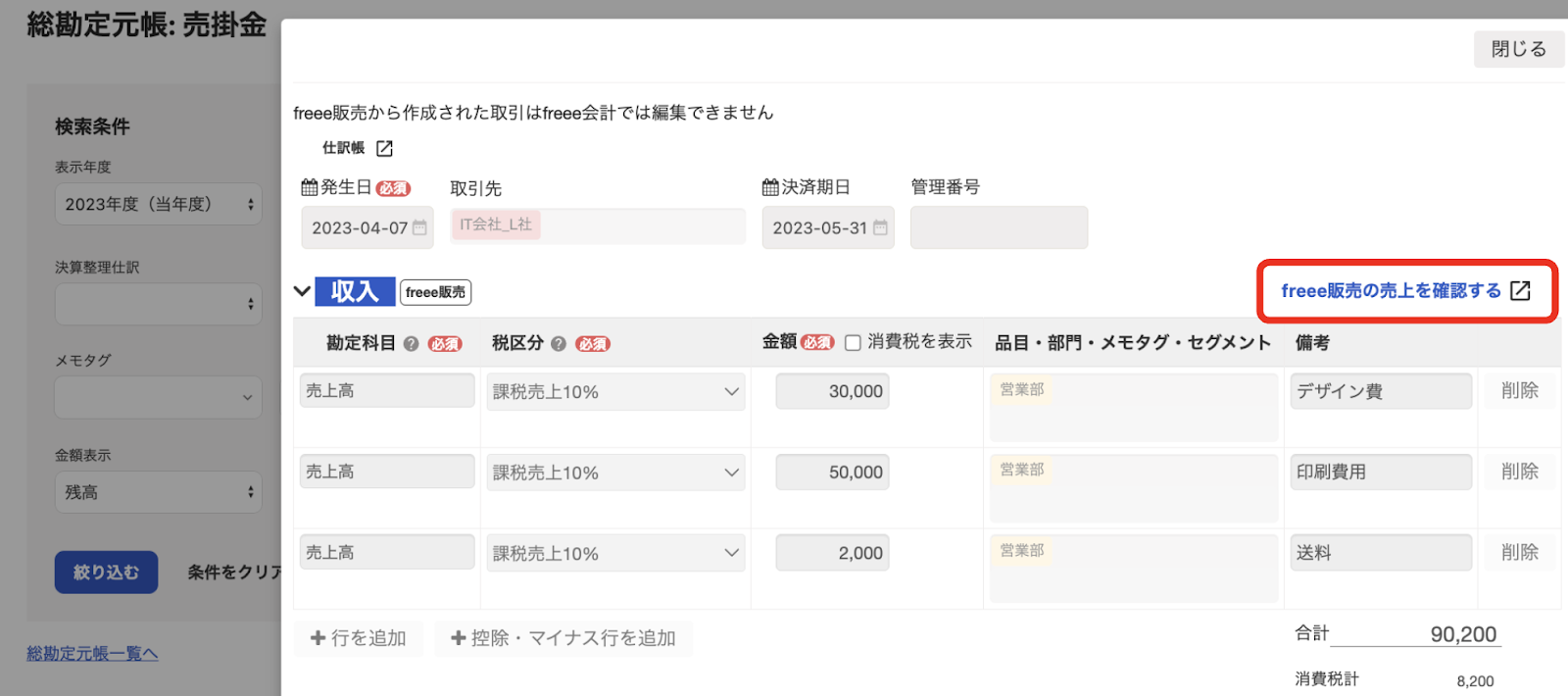Click 営業部 tag in the 送料 row

[1022, 550]
